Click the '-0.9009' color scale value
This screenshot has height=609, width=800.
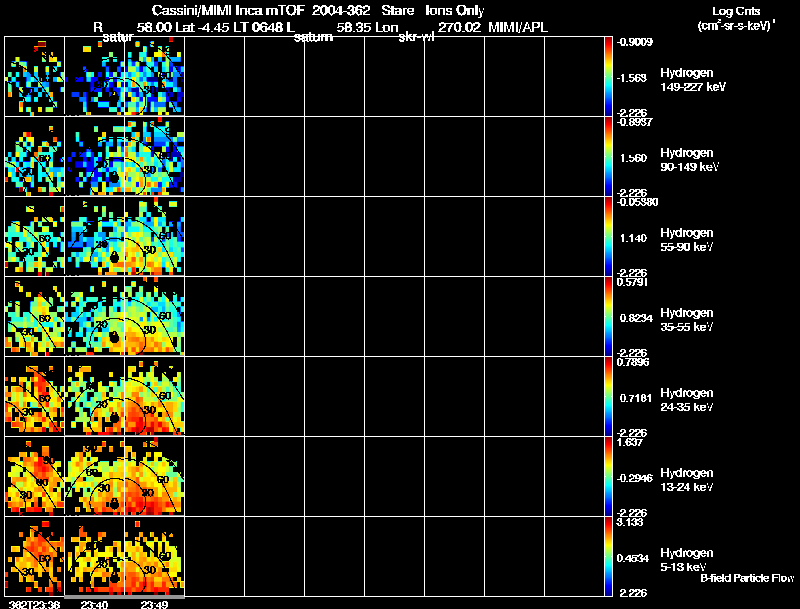coord(635,42)
